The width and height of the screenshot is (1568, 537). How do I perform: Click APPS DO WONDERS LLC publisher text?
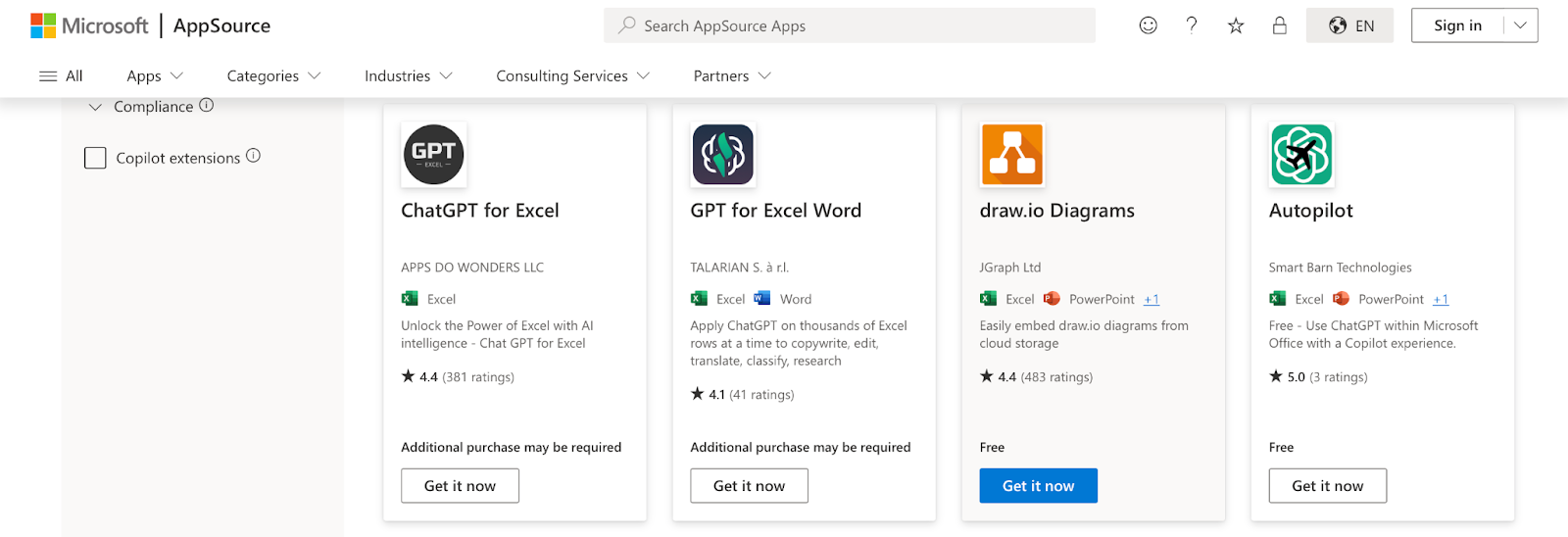coord(472,268)
